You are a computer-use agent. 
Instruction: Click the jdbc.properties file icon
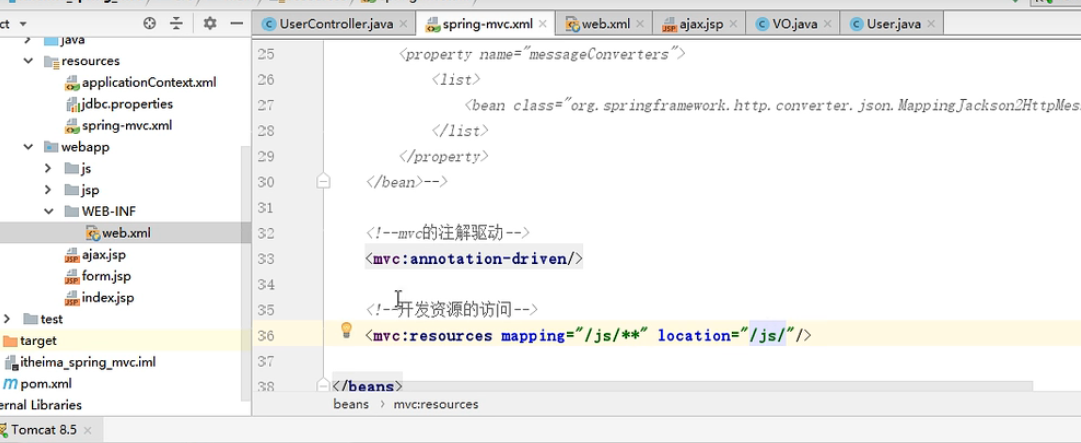72,104
